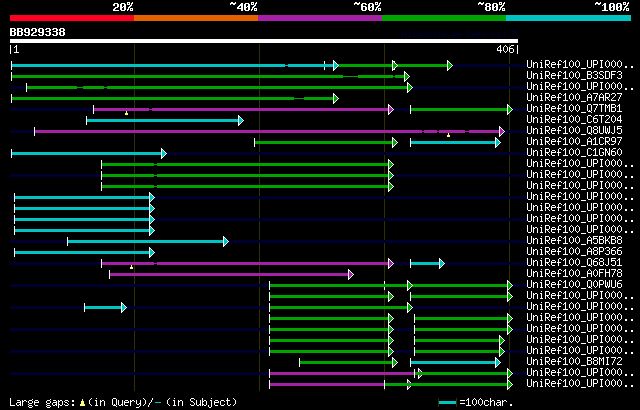
Task: Select the UniRef100_A5BKB8 label
Action: pyautogui.click(x=574, y=241)
